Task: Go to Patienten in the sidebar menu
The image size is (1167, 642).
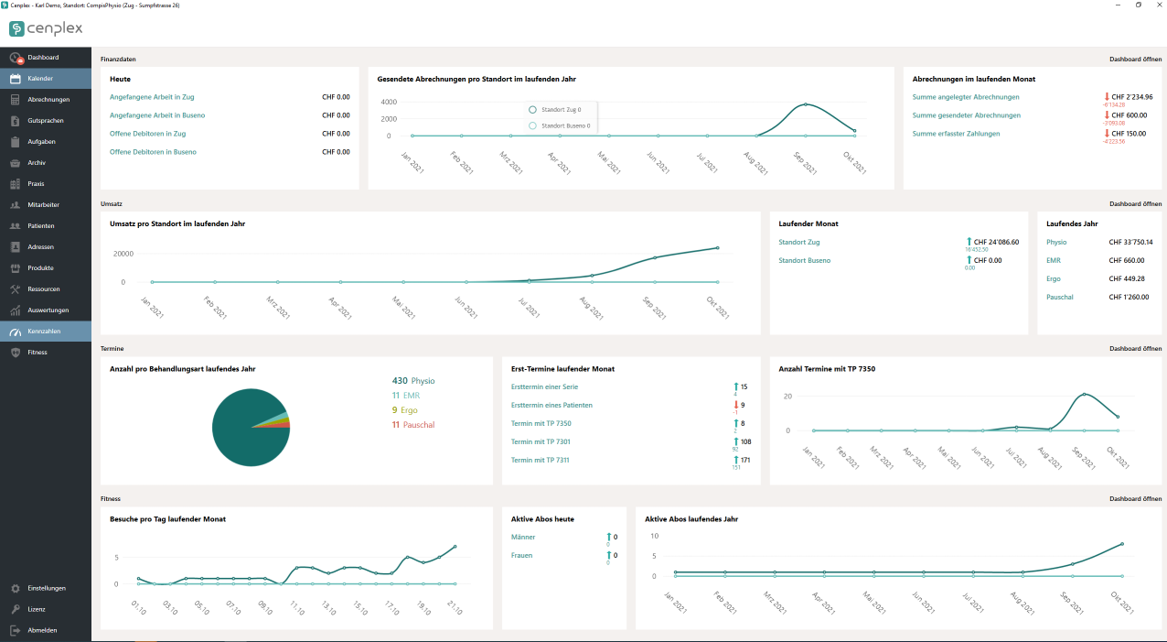Action: (41, 226)
